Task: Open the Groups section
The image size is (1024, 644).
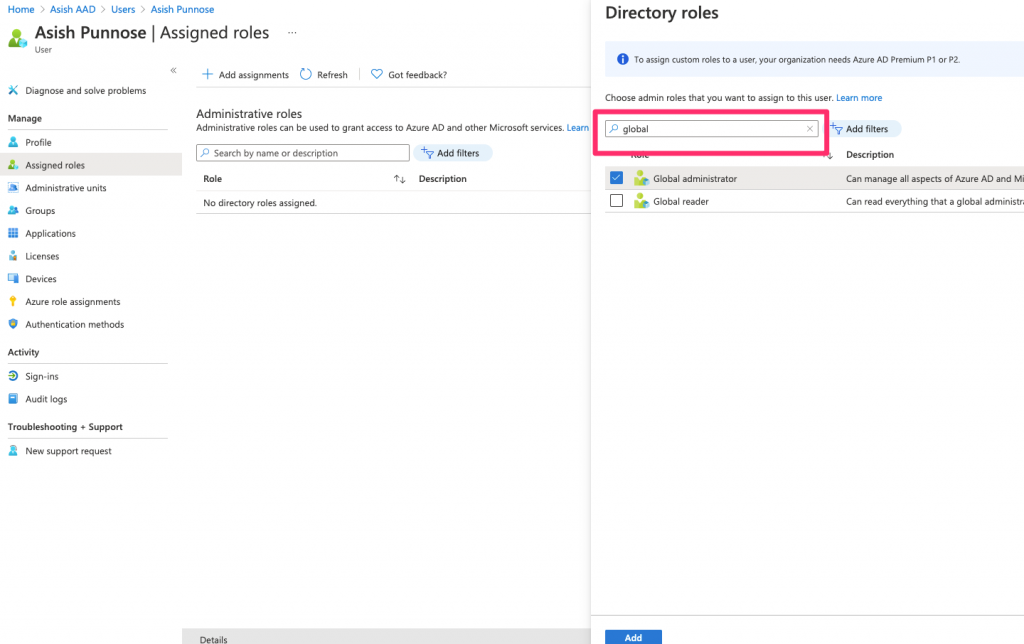Action: pos(40,211)
